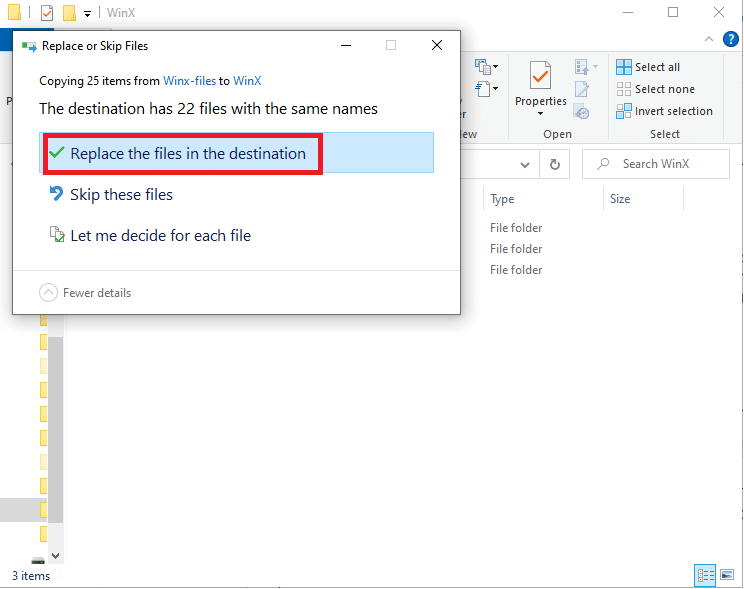744x589 pixels.
Task: Open Customize Quick Access Toolbar dropdown
Action: click(87, 14)
